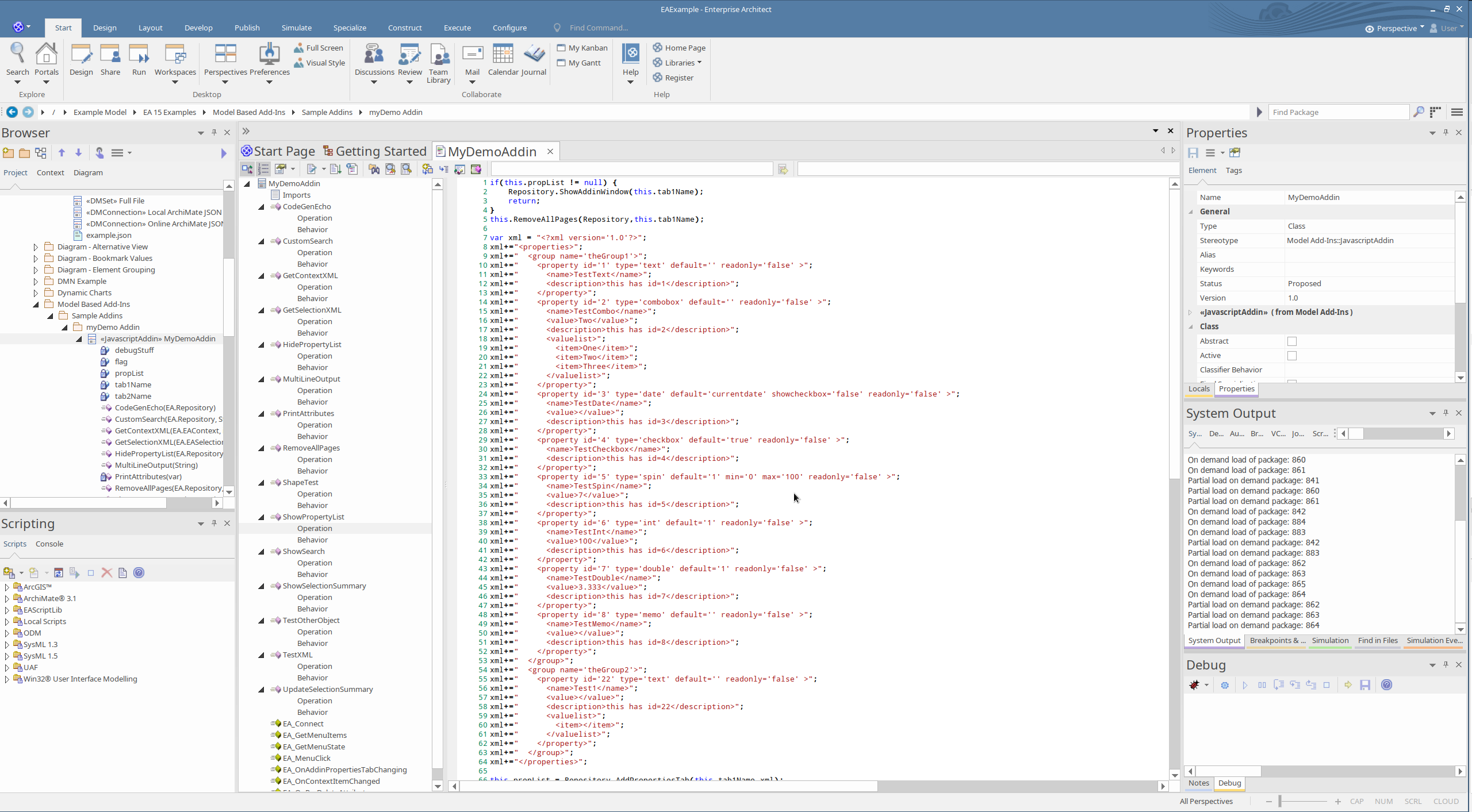Click the Register link
This screenshot has width=1472, height=812.
coord(679,78)
